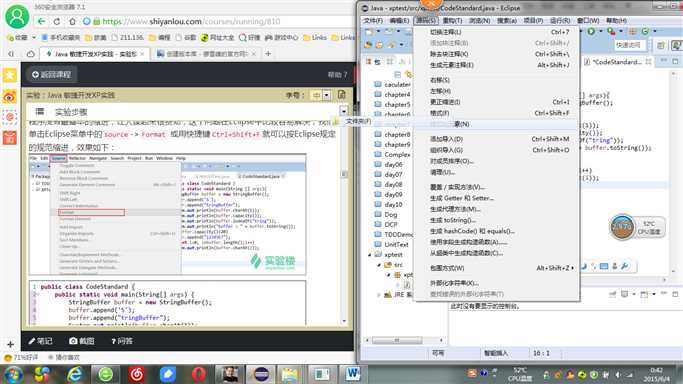
Task: Click the Eclipse new file toolbar icon
Action: point(369,31)
